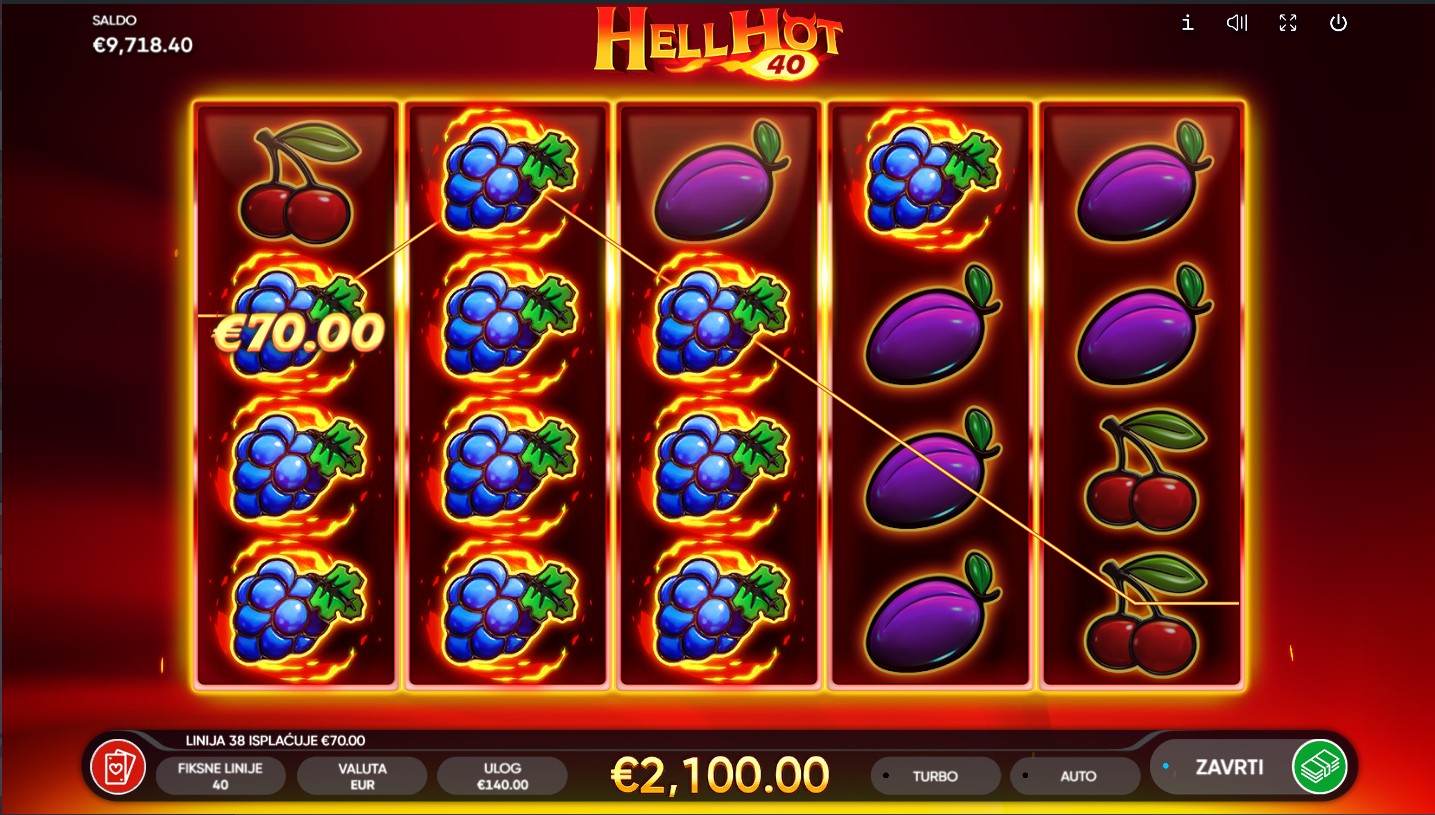Click the green cash collect icon

[1320, 767]
